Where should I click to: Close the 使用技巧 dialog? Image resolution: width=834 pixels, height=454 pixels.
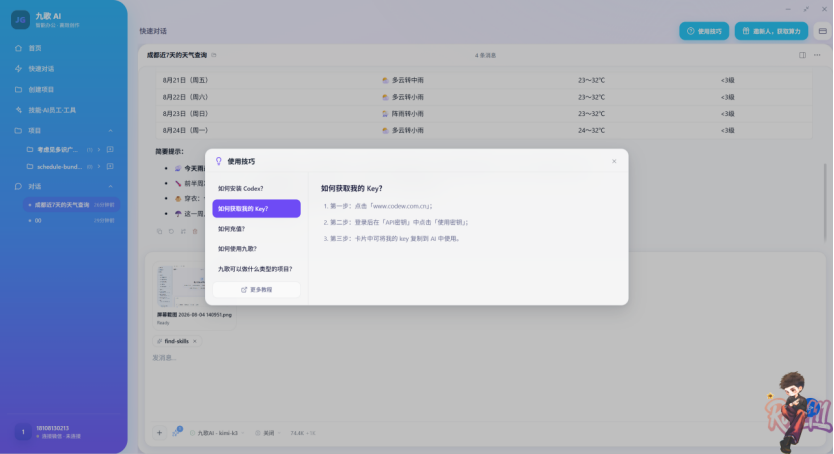click(614, 161)
